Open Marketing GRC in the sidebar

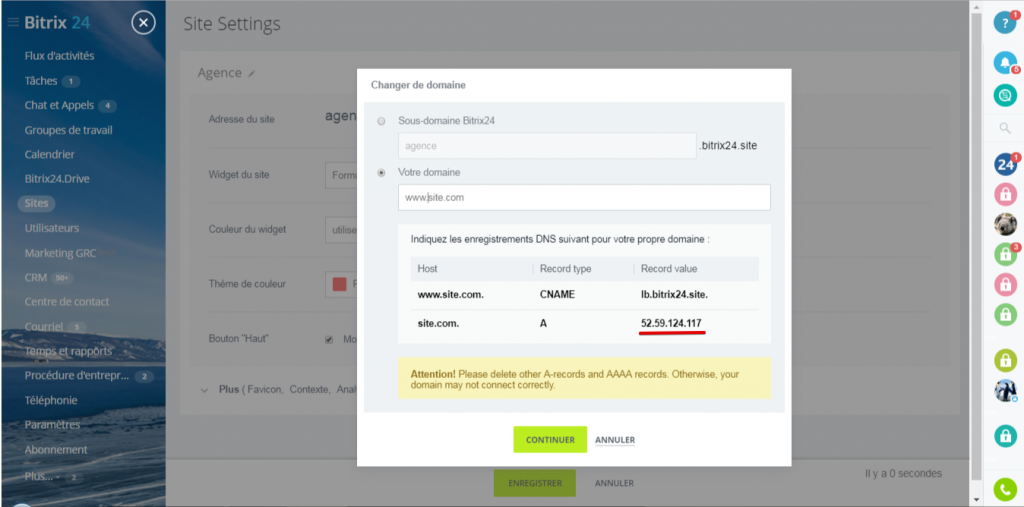(x=60, y=253)
